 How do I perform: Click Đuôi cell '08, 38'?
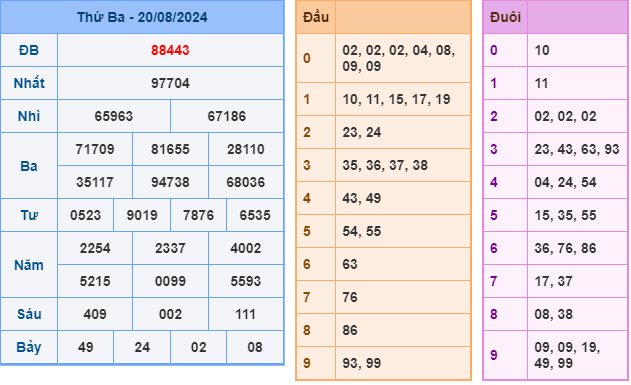pos(577,314)
